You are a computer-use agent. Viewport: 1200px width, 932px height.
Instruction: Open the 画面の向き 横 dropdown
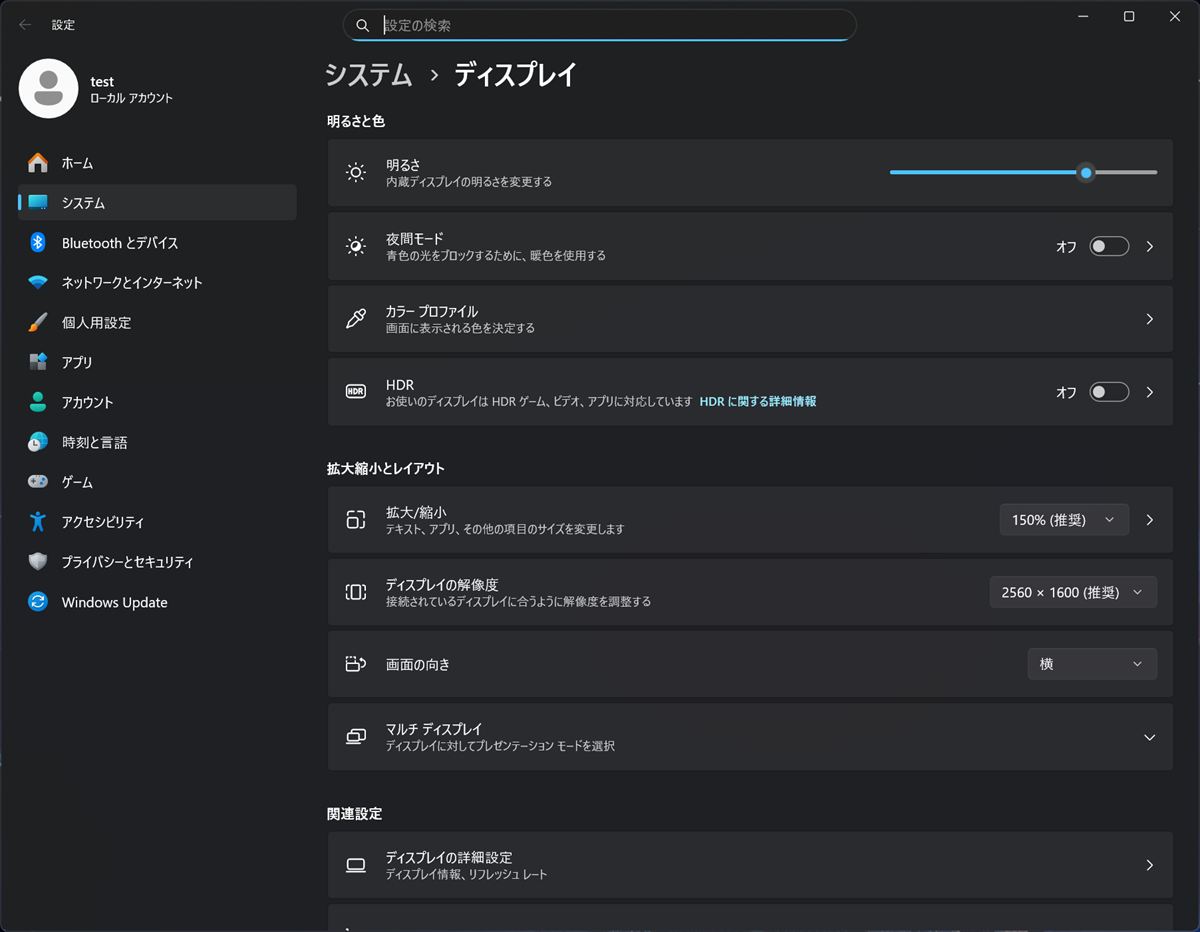(1091, 664)
